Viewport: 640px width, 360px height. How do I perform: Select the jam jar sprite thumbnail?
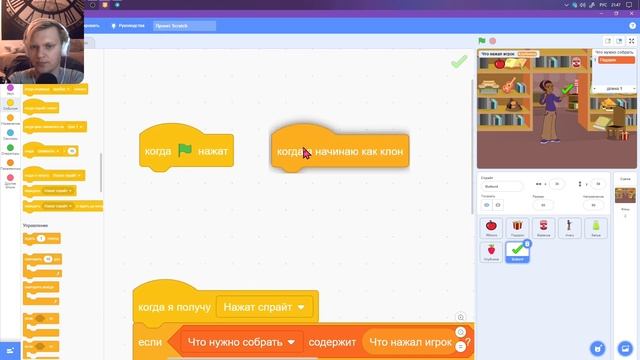point(543,228)
